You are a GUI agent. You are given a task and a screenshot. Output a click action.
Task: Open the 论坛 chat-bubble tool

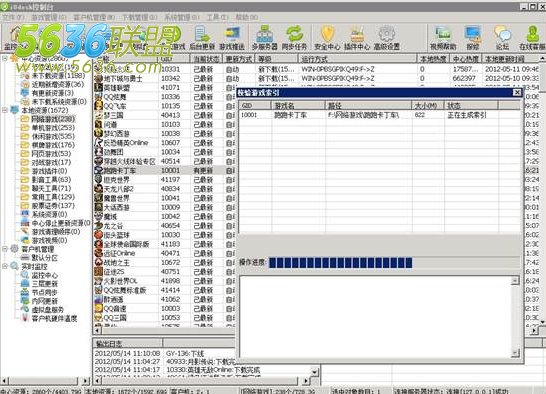click(x=502, y=38)
